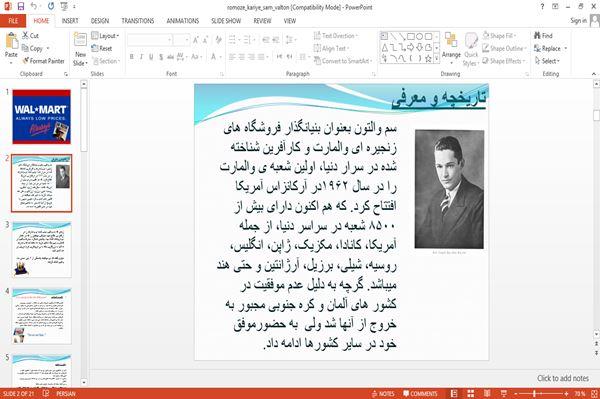The height and width of the screenshot is (399, 600).
Task: Click the Paste clipboard icon
Action: click(11, 41)
